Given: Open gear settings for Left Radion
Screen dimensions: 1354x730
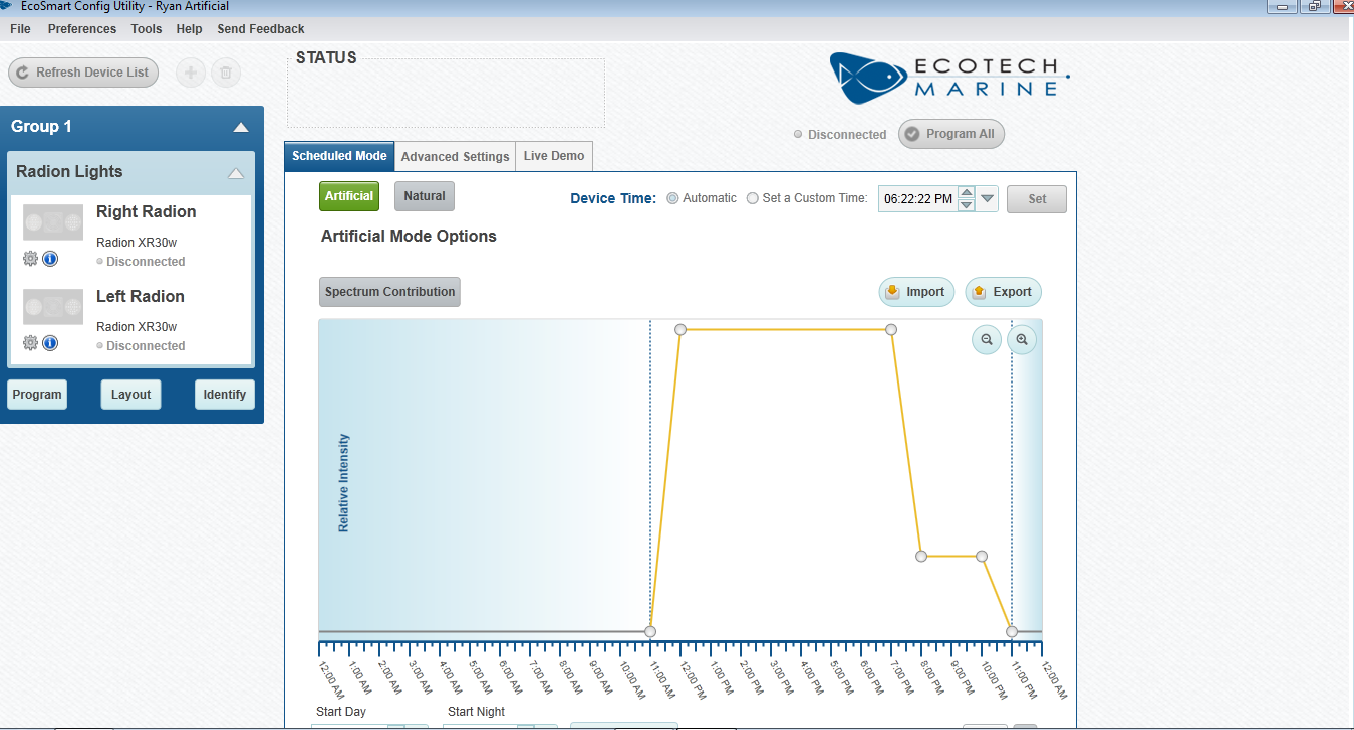Looking at the screenshot, I should point(30,343).
